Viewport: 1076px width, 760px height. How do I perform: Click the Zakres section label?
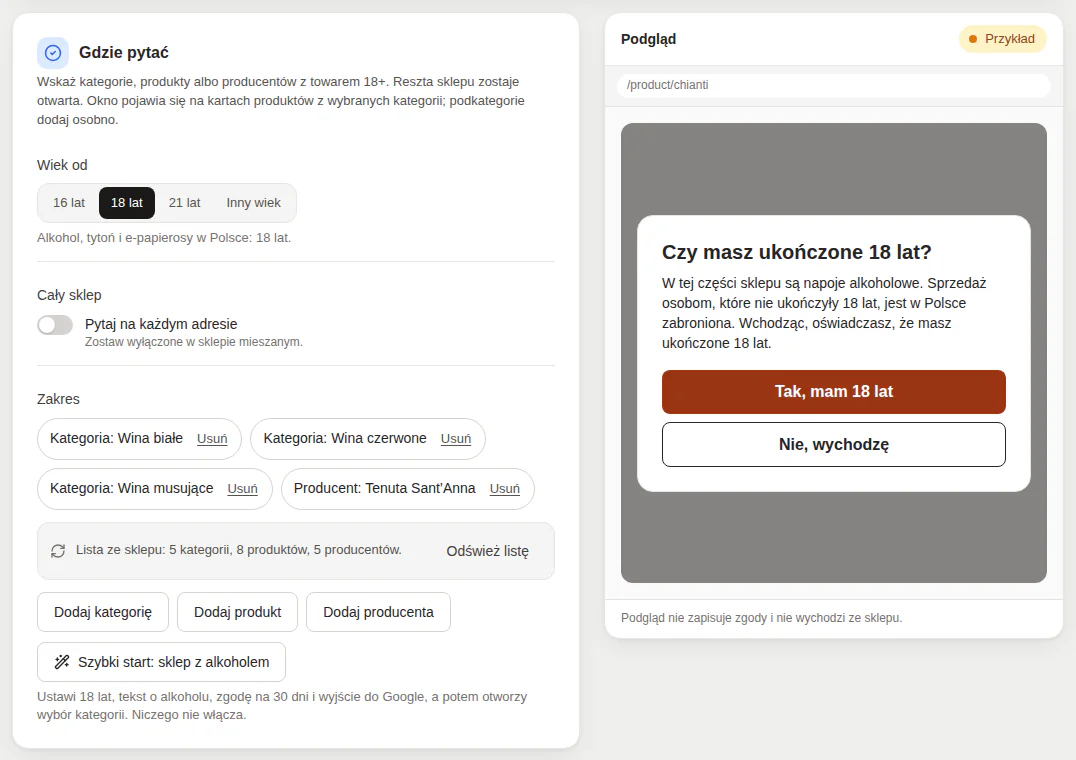(x=58, y=399)
